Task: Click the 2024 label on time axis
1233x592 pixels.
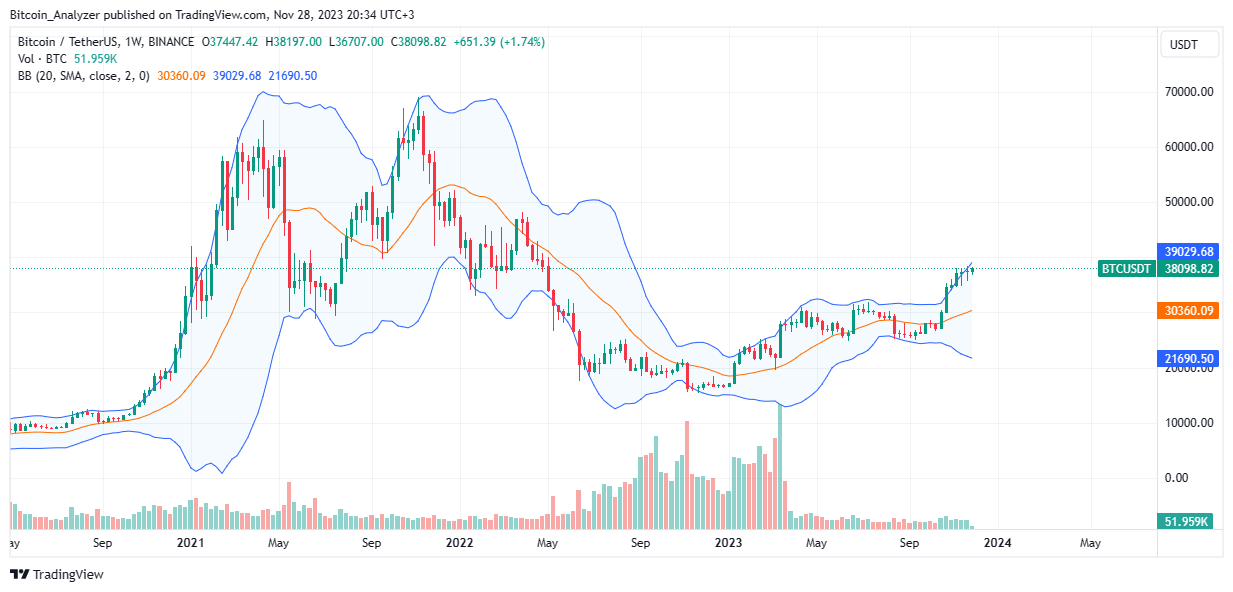Action: point(998,543)
